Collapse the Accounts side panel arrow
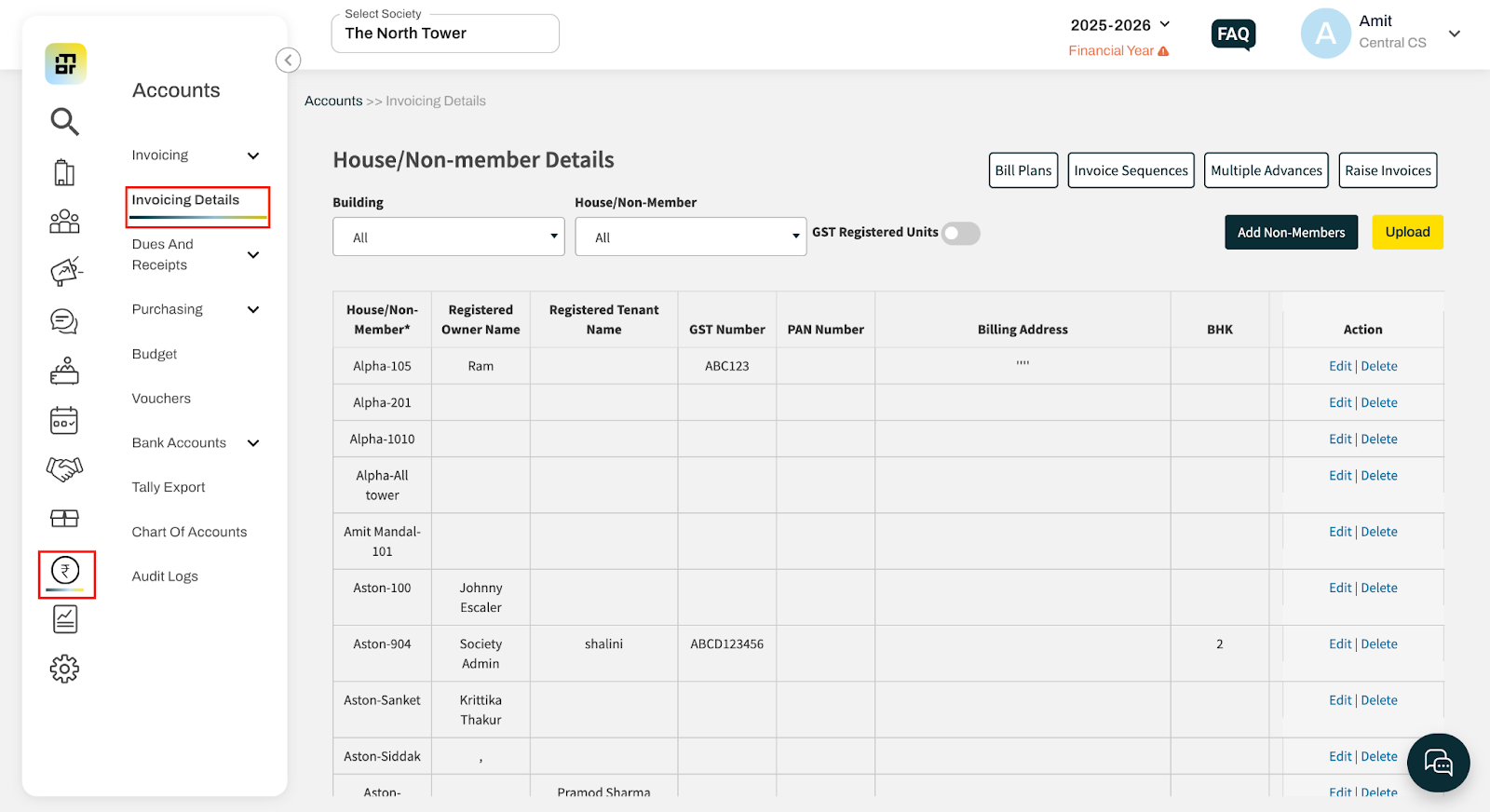This screenshot has width=1490, height=812. (288, 61)
